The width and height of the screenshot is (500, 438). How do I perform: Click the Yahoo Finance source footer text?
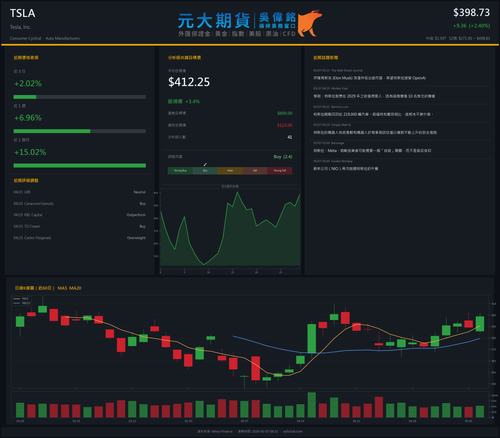(x=215, y=431)
